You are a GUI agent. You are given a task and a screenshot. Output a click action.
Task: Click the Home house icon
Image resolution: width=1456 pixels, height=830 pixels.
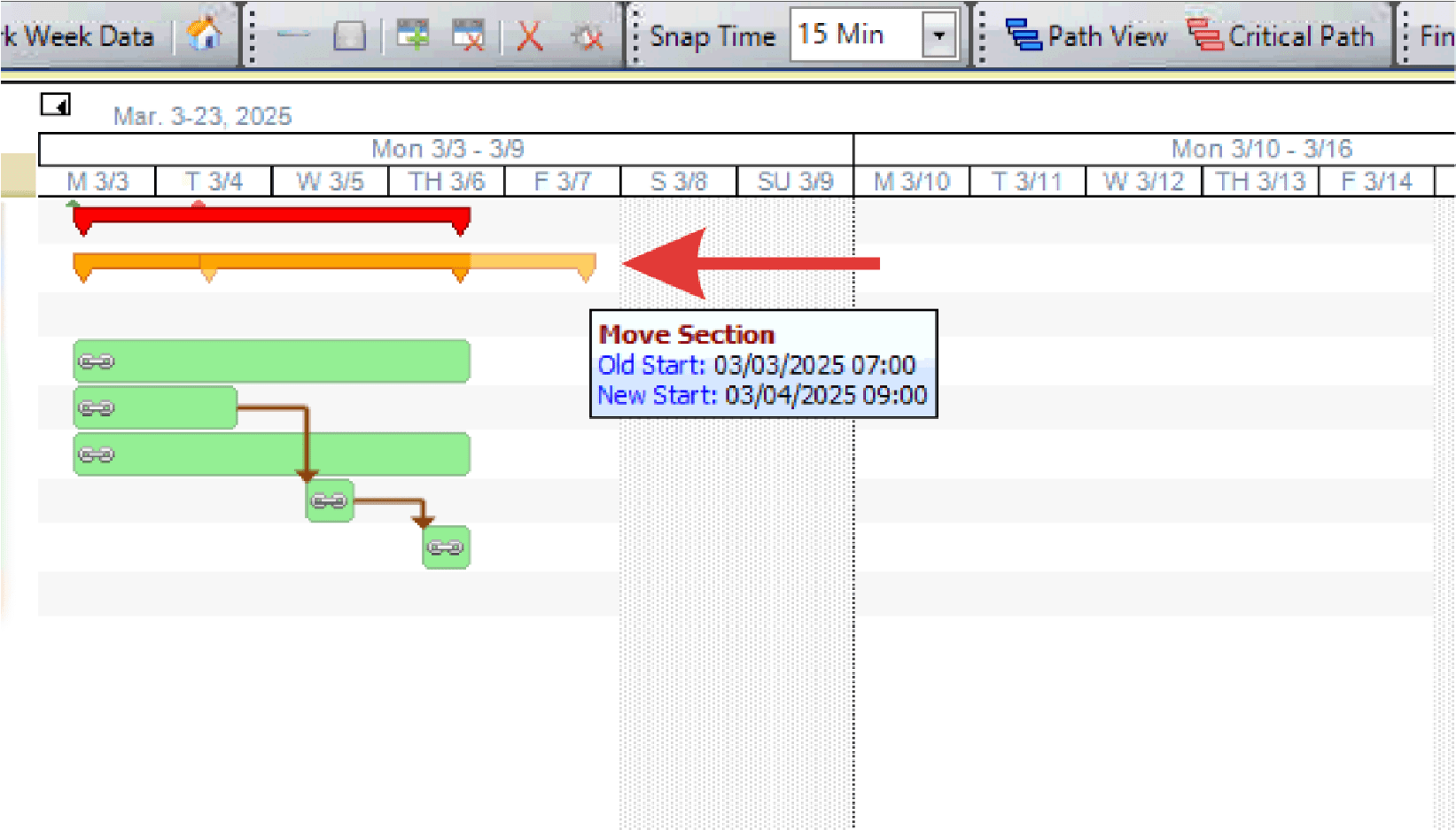point(205,36)
